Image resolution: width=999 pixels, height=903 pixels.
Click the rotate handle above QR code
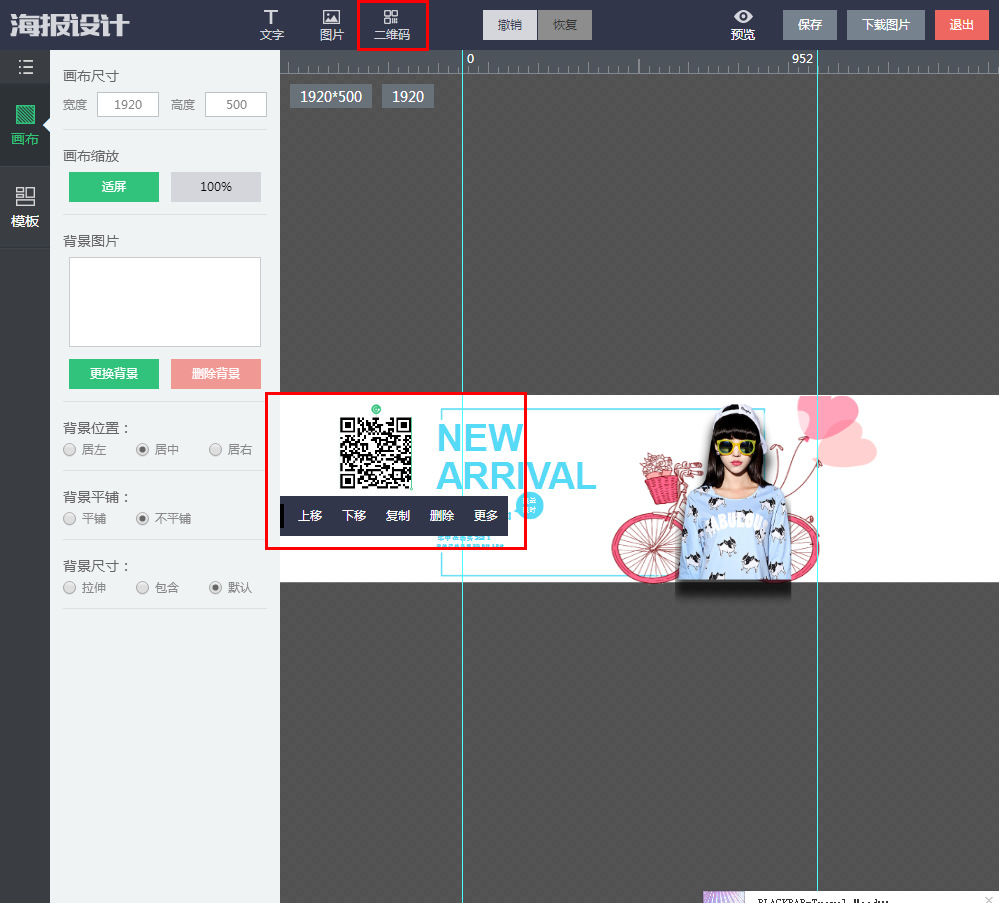click(376, 409)
